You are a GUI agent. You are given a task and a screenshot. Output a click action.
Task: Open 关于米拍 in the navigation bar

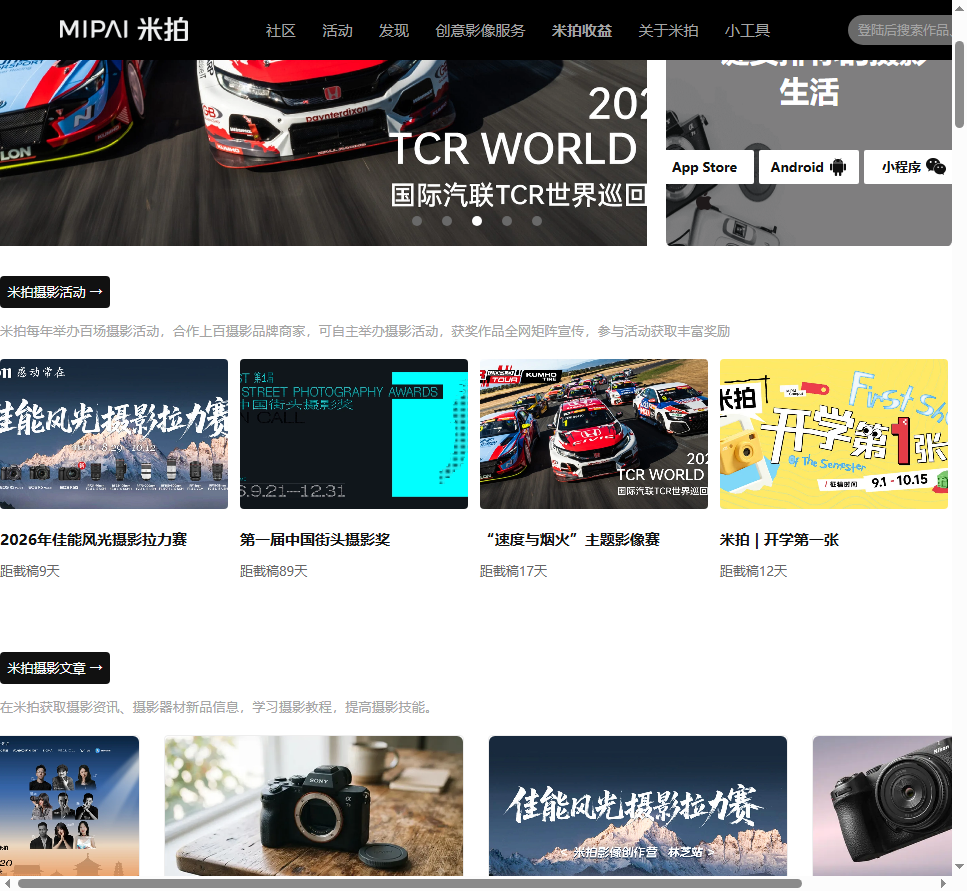[x=668, y=30]
